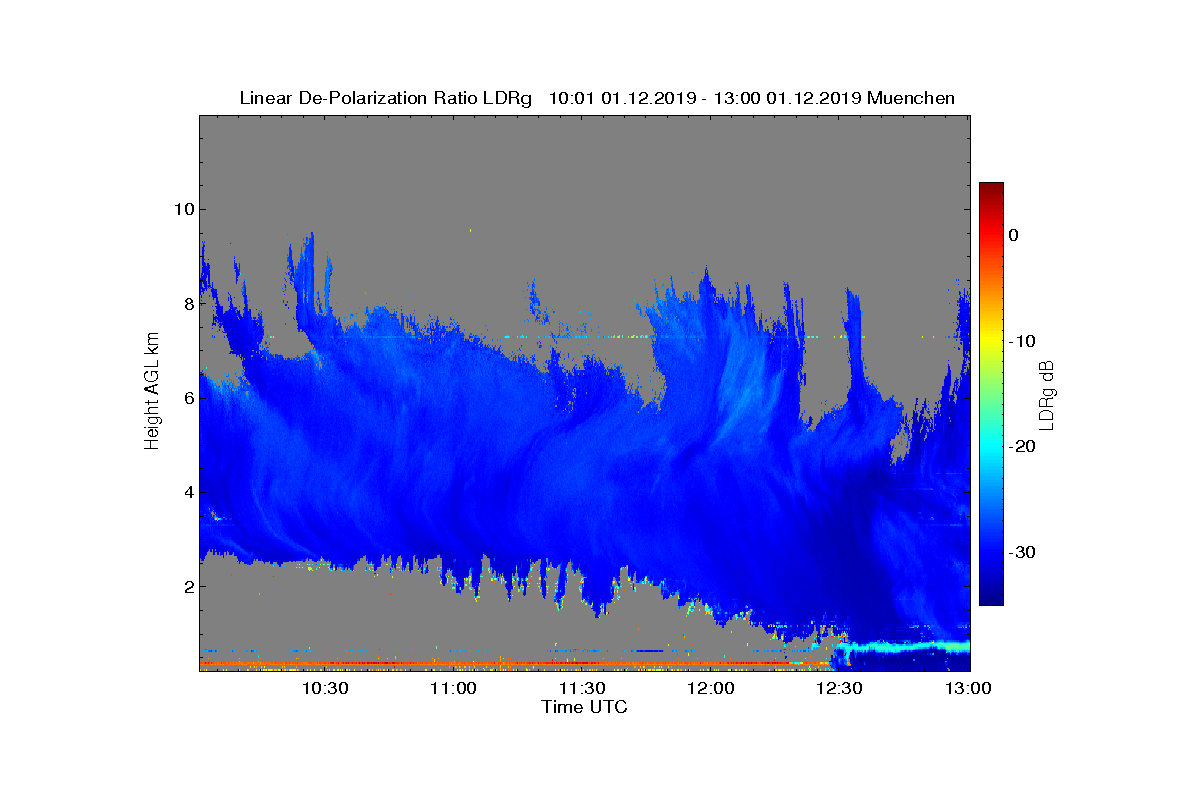Click 'Muenchen' in the plot title
The height and width of the screenshot is (800, 1200).
pyautogui.click(x=911, y=98)
